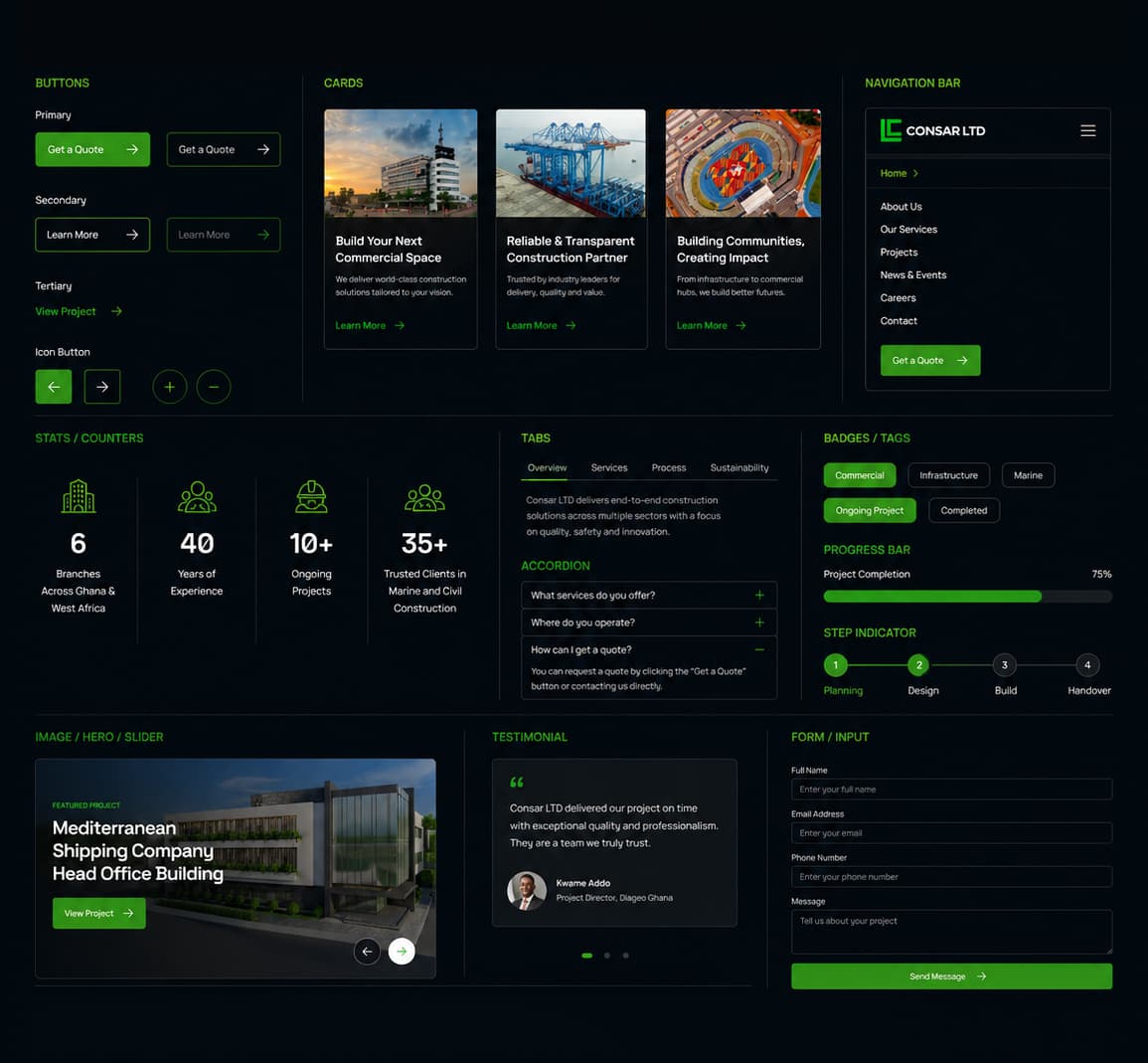The height and width of the screenshot is (1063, 1148).
Task: Click the hard-hat worker icon above Ongoing Projects
Action: (311, 496)
